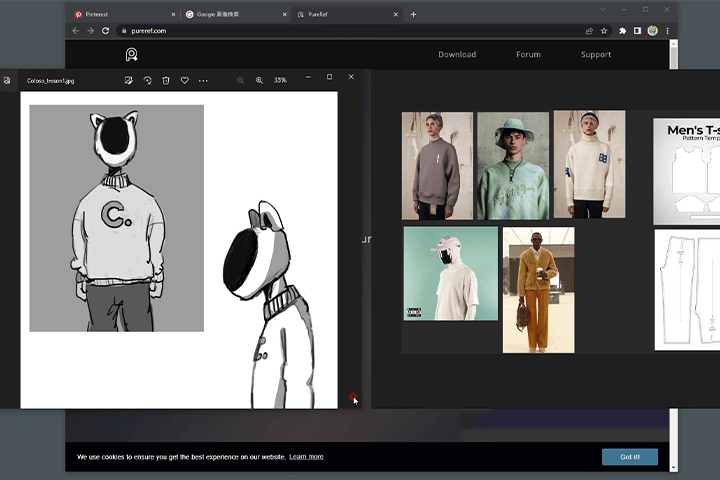The width and height of the screenshot is (720, 480).
Task: Close the PureRef tab
Action: (x=395, y=14)
